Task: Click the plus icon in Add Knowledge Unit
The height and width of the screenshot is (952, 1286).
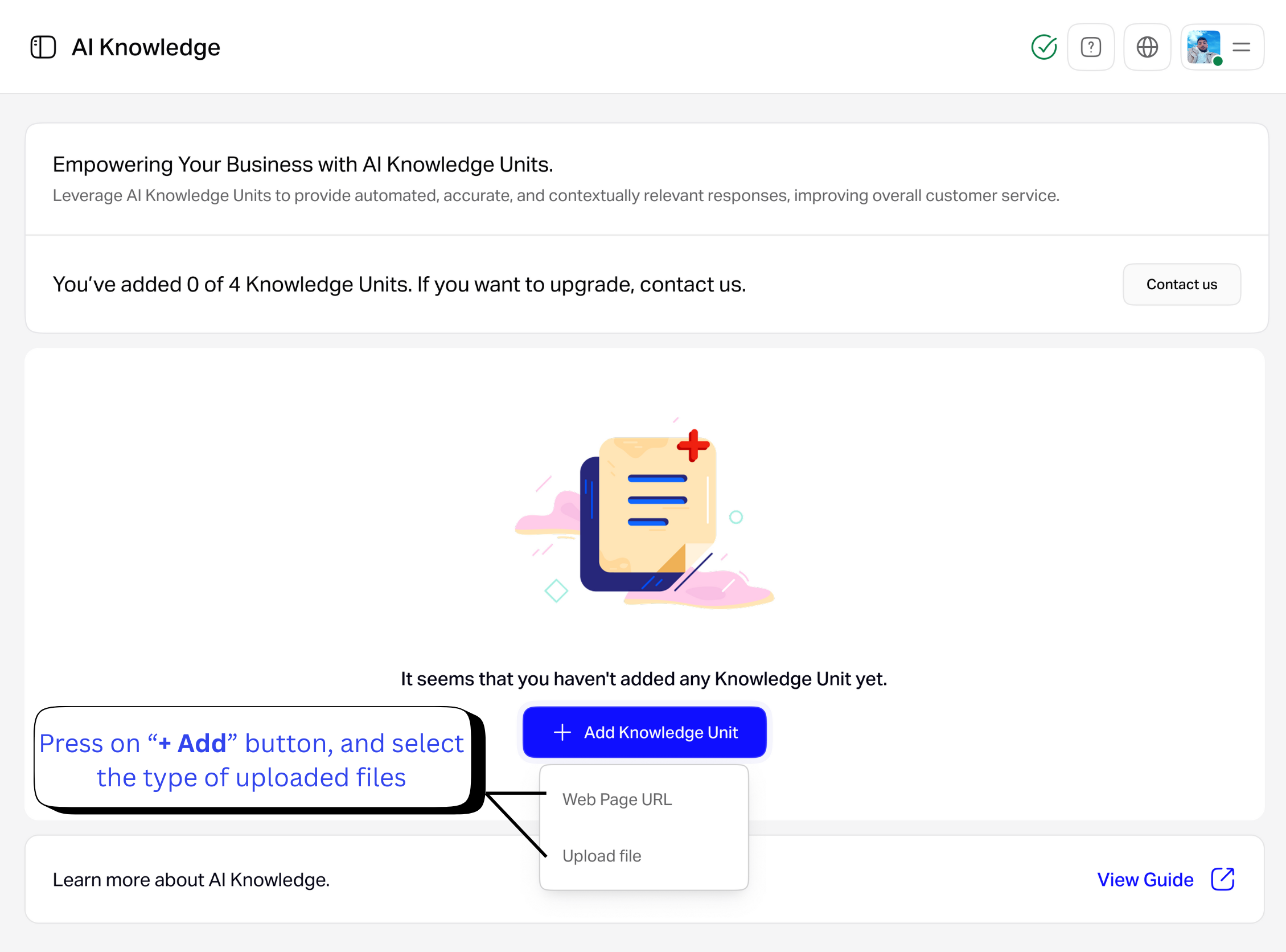Action: pyautogui.click(x=562, y=732)
